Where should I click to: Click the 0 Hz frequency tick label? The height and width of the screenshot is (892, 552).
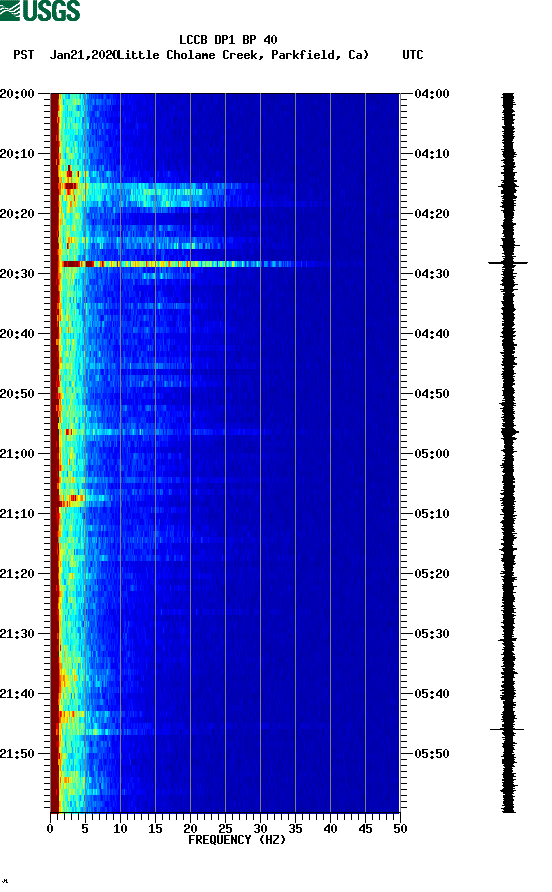tap(50, 829)
